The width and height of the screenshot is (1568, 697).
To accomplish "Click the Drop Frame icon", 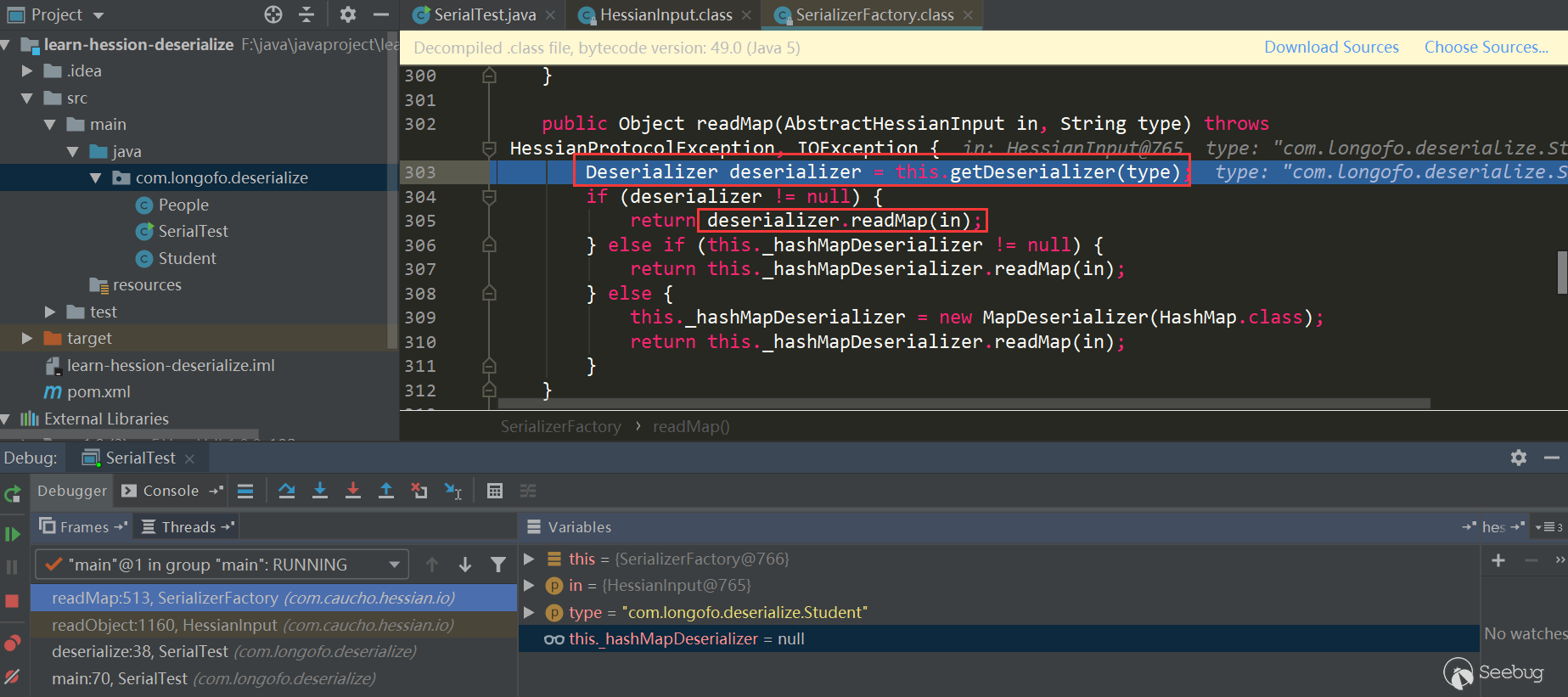I will [419, 491].
